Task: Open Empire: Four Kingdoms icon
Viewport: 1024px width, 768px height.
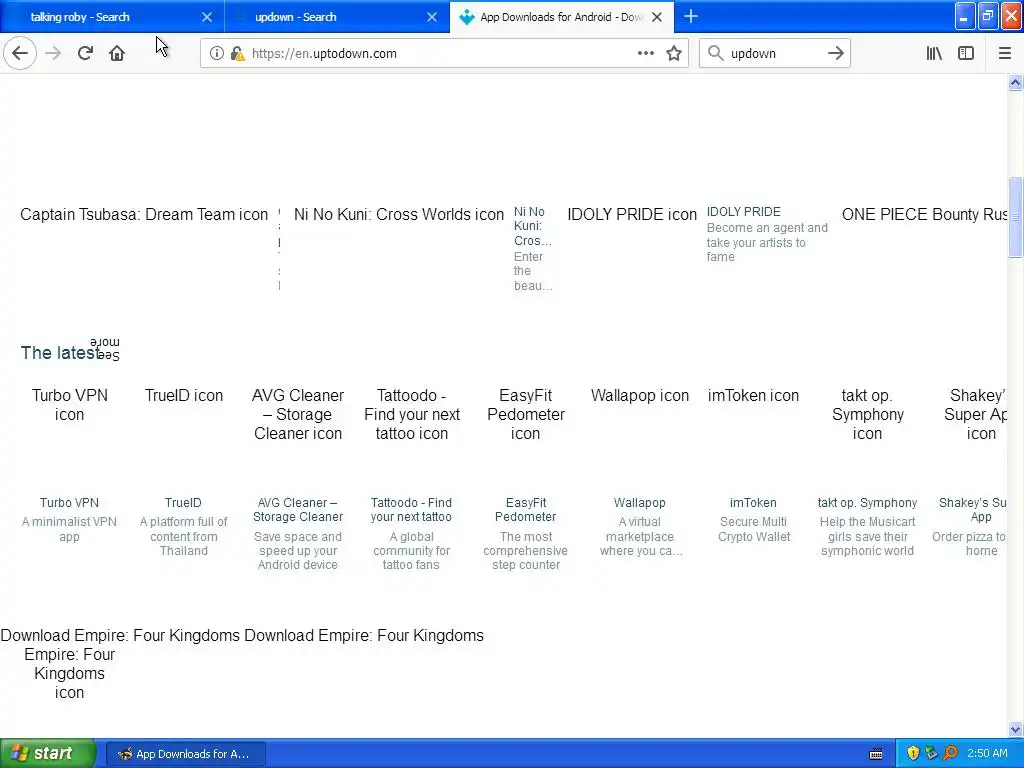Action: [69, 673]
